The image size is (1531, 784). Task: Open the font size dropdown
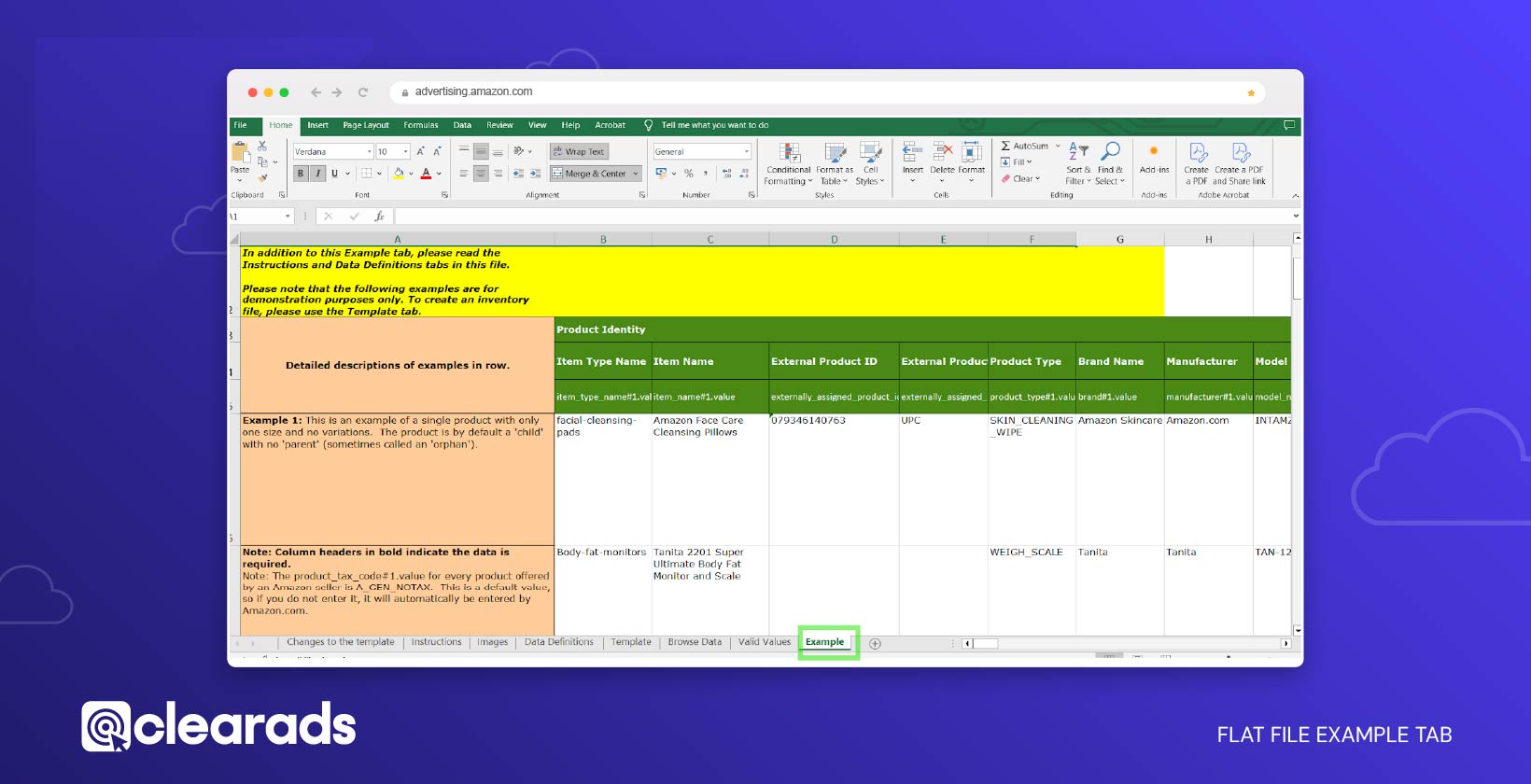tap(406, 151)
